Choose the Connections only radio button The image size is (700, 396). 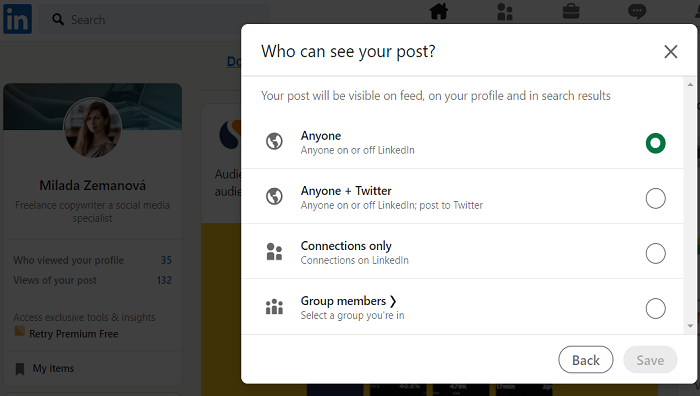click(655, 253)
